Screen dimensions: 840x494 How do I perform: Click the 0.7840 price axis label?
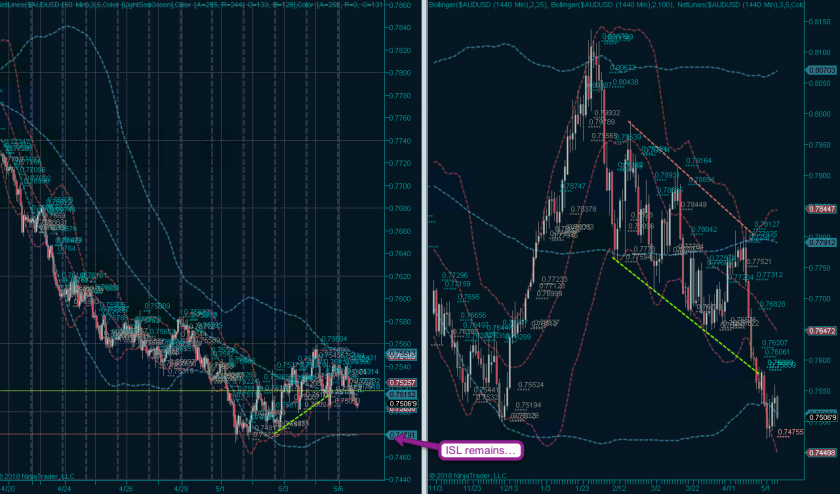pyautogui.click(x=400, y=28)
